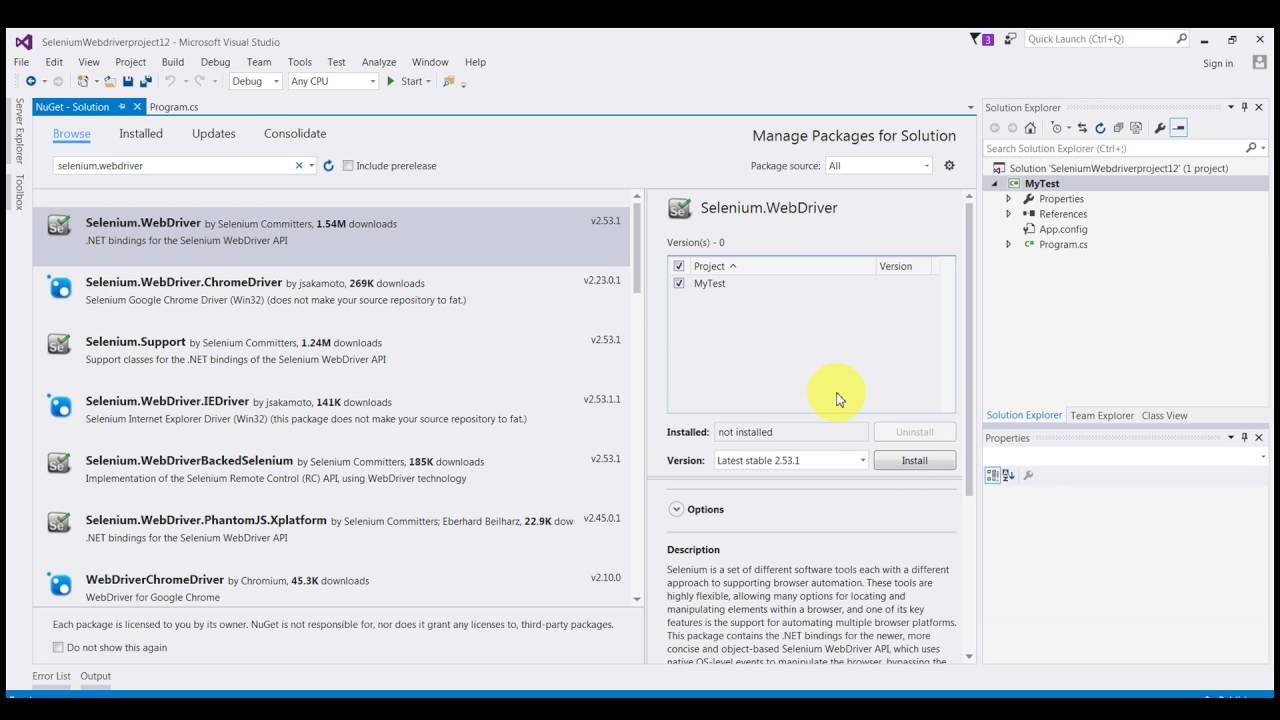The width and height of the screenshot is (1280, 720).
Task: Open the Version Latest stable 2.53.1 dropdown
Action: click(x=791, y=460)
